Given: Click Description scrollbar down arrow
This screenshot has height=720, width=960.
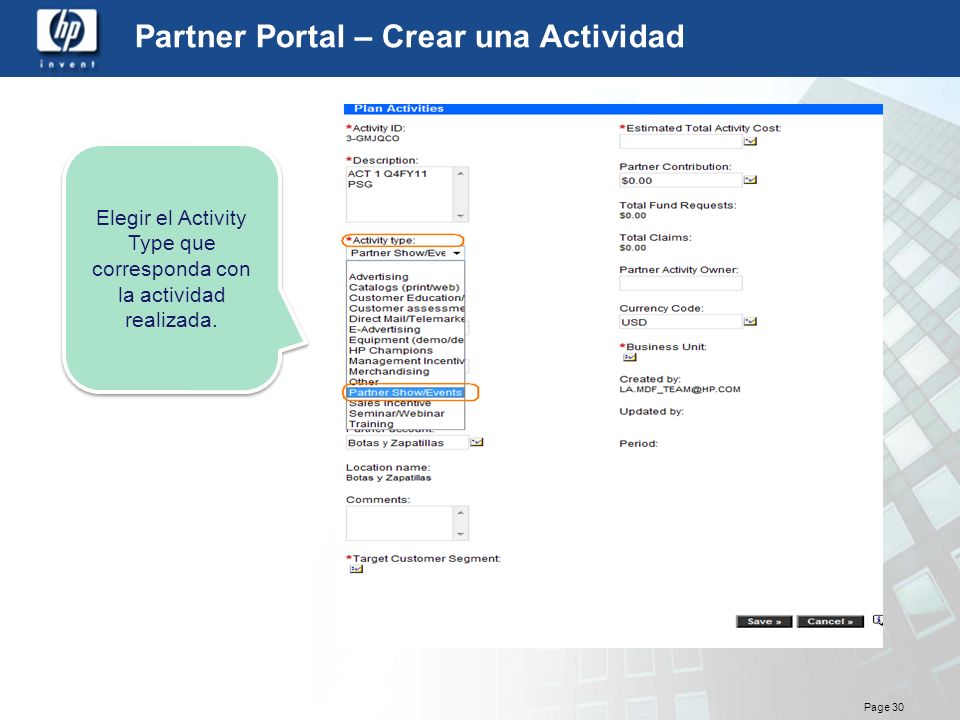Looking at the screenshot, I should [460, 216].
